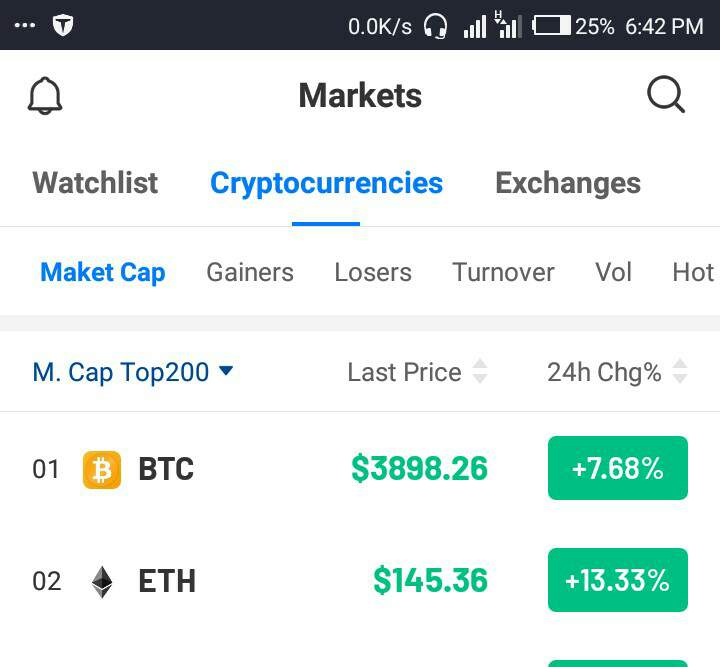The width and height of the screenshot is (720, 667).
Task: Switch to the Exchanges tab
Action: coord(568,183)
